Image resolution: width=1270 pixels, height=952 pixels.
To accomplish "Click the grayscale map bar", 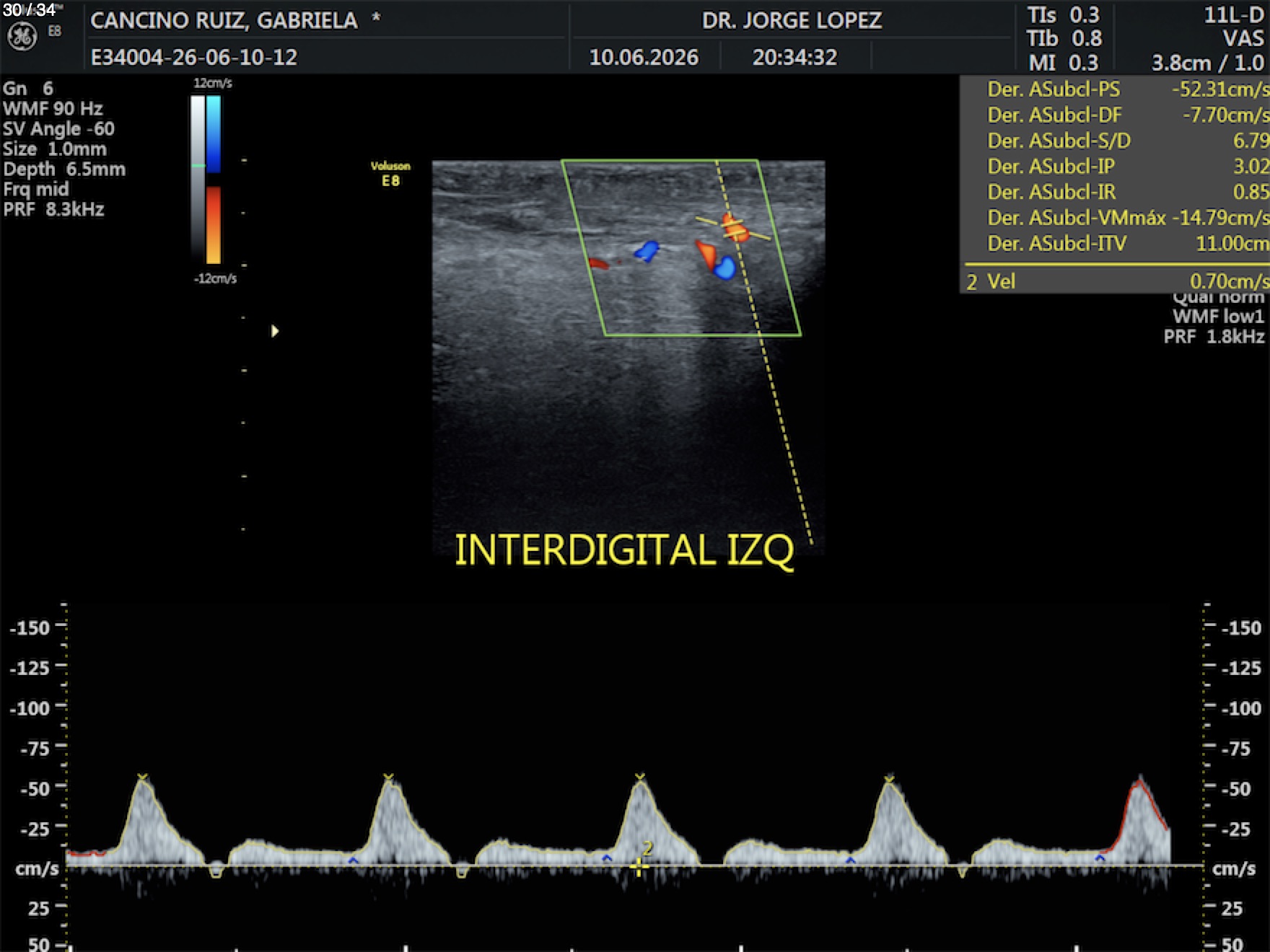I will (x=198, y=180).
